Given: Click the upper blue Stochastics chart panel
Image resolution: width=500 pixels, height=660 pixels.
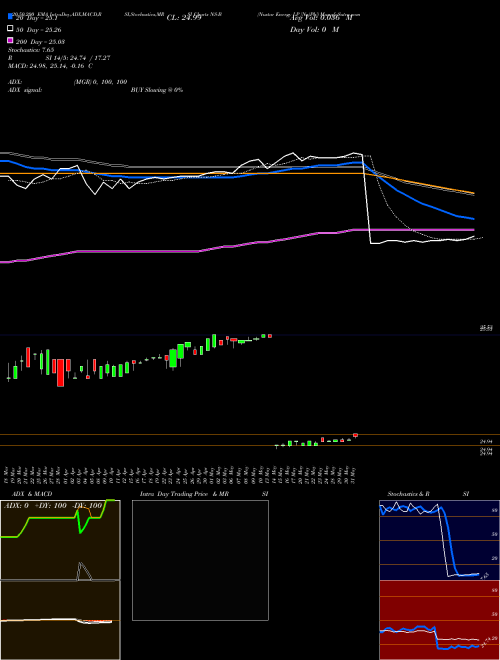Looking at the screenshot, I should (x=439, y=540).
